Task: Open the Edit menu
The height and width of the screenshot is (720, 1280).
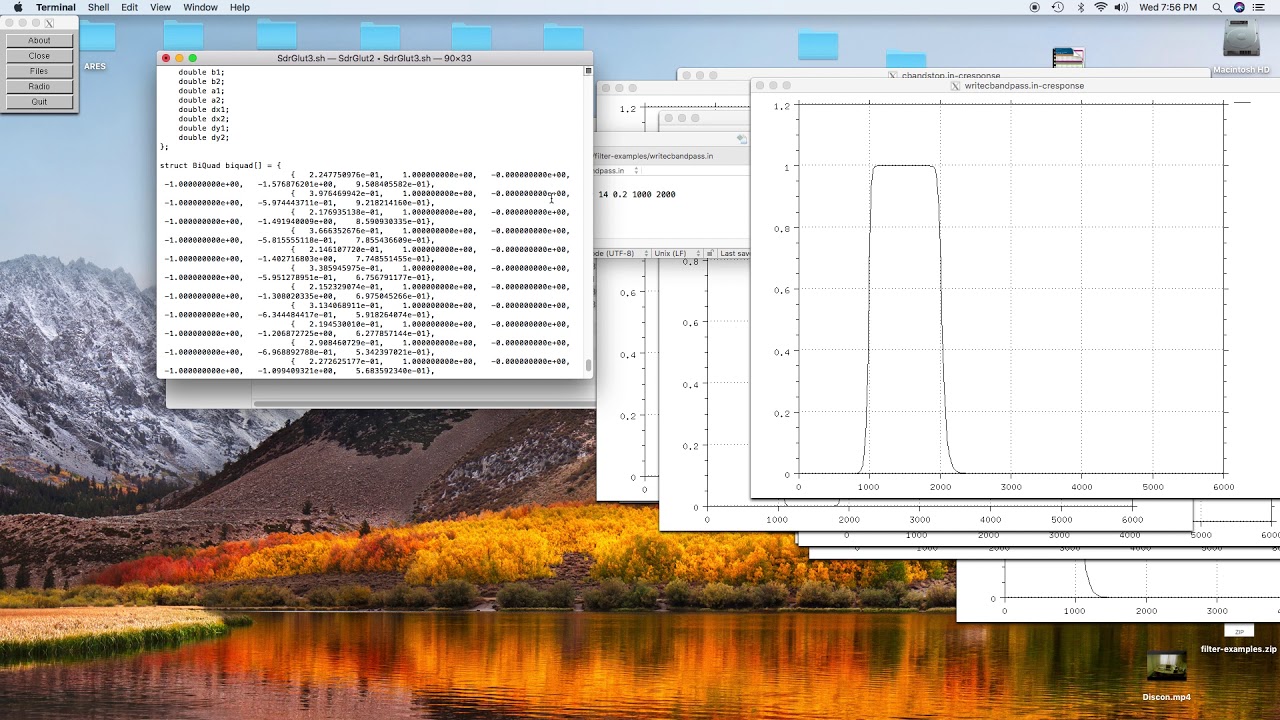Action: point(130,7)
